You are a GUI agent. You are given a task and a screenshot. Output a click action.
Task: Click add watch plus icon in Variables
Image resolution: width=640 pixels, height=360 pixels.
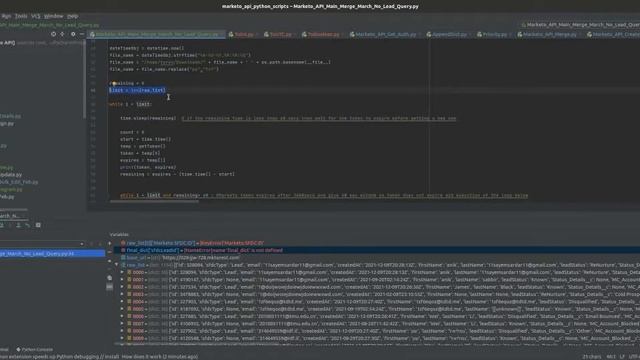tap(109, 243)
